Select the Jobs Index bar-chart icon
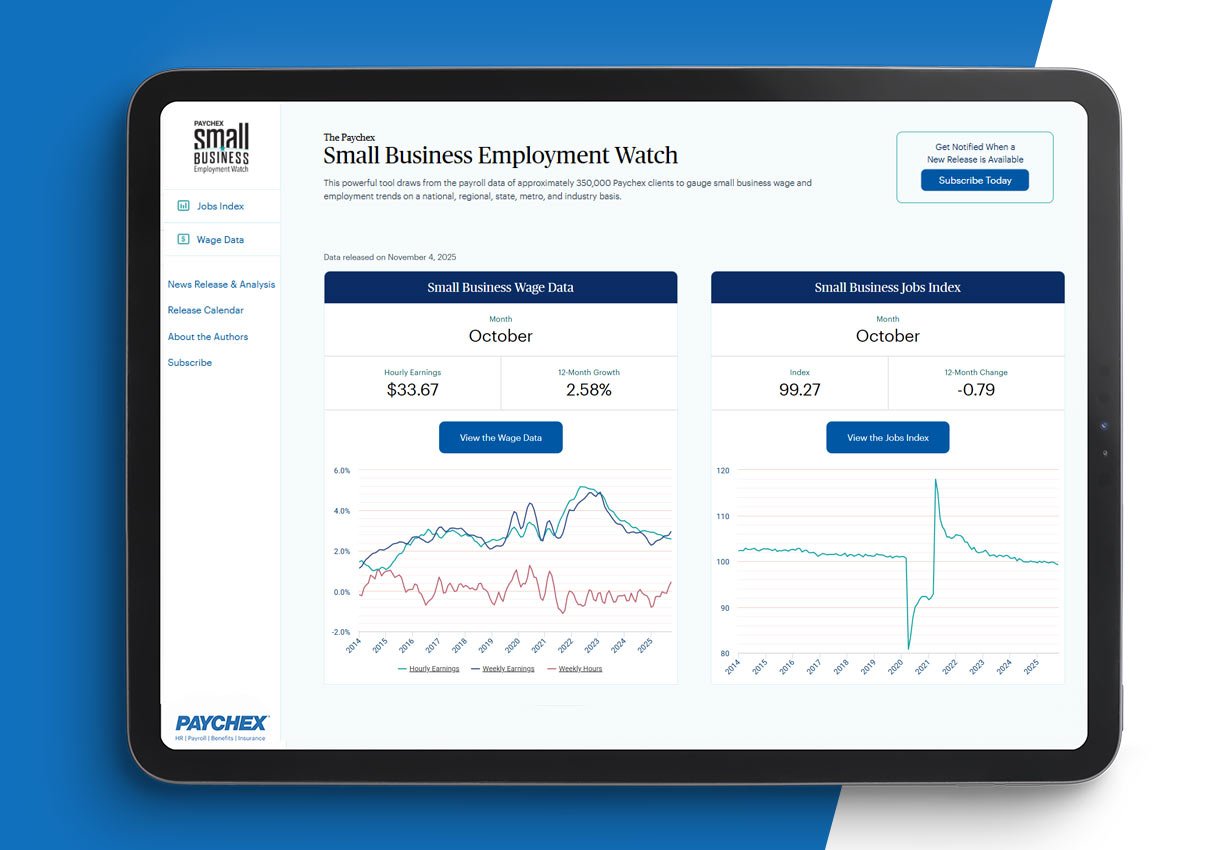 tap(184, 205)
